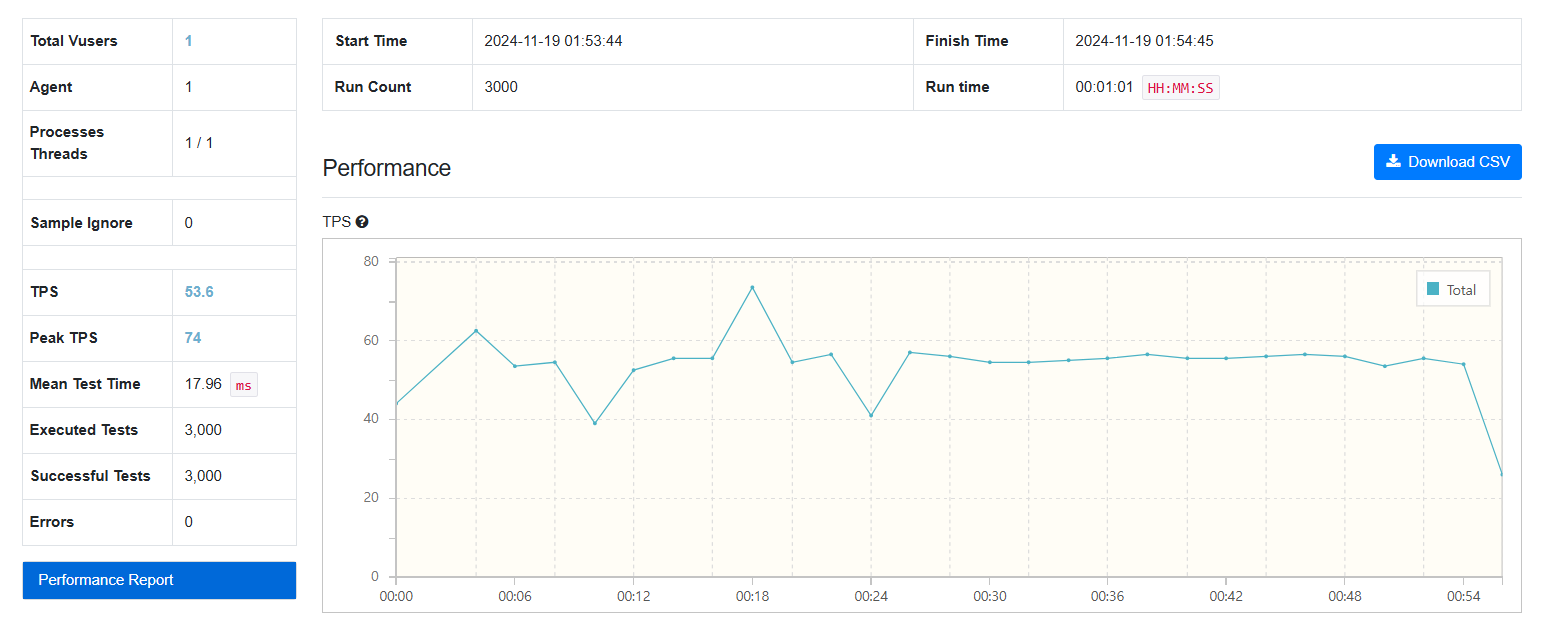Click the Sample Ignore label
This screenshot has width=1556, height=625.
[81, 223]
